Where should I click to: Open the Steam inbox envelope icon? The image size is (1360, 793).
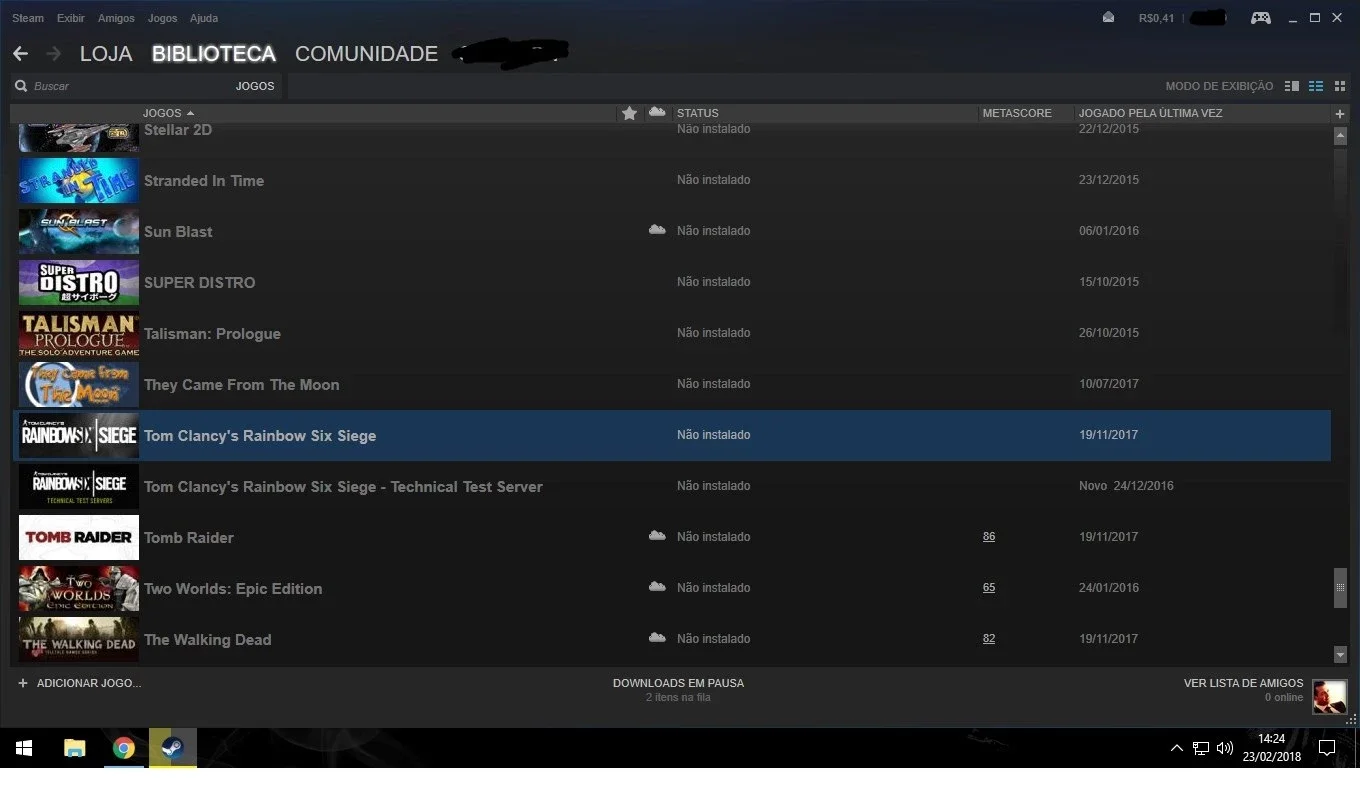point(1108,17)
